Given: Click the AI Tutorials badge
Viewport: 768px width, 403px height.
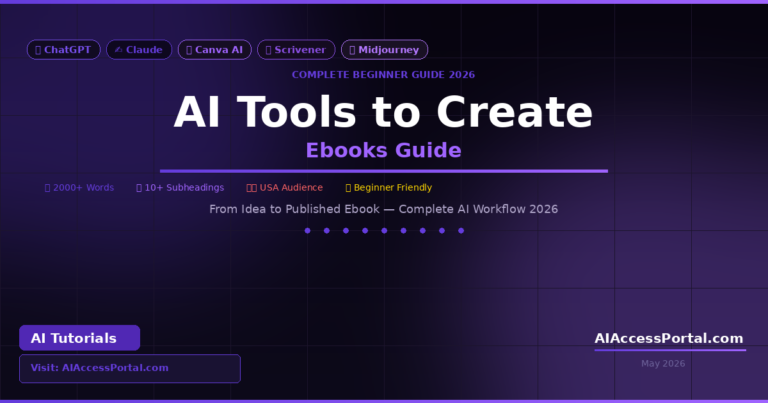Looking at the screenshot, I should click(79, 338).
